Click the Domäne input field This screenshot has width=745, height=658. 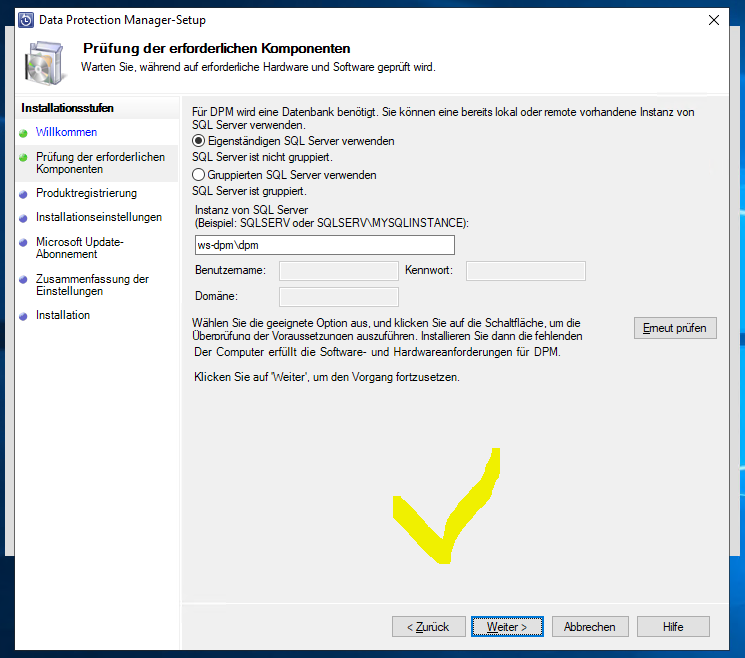339,297
